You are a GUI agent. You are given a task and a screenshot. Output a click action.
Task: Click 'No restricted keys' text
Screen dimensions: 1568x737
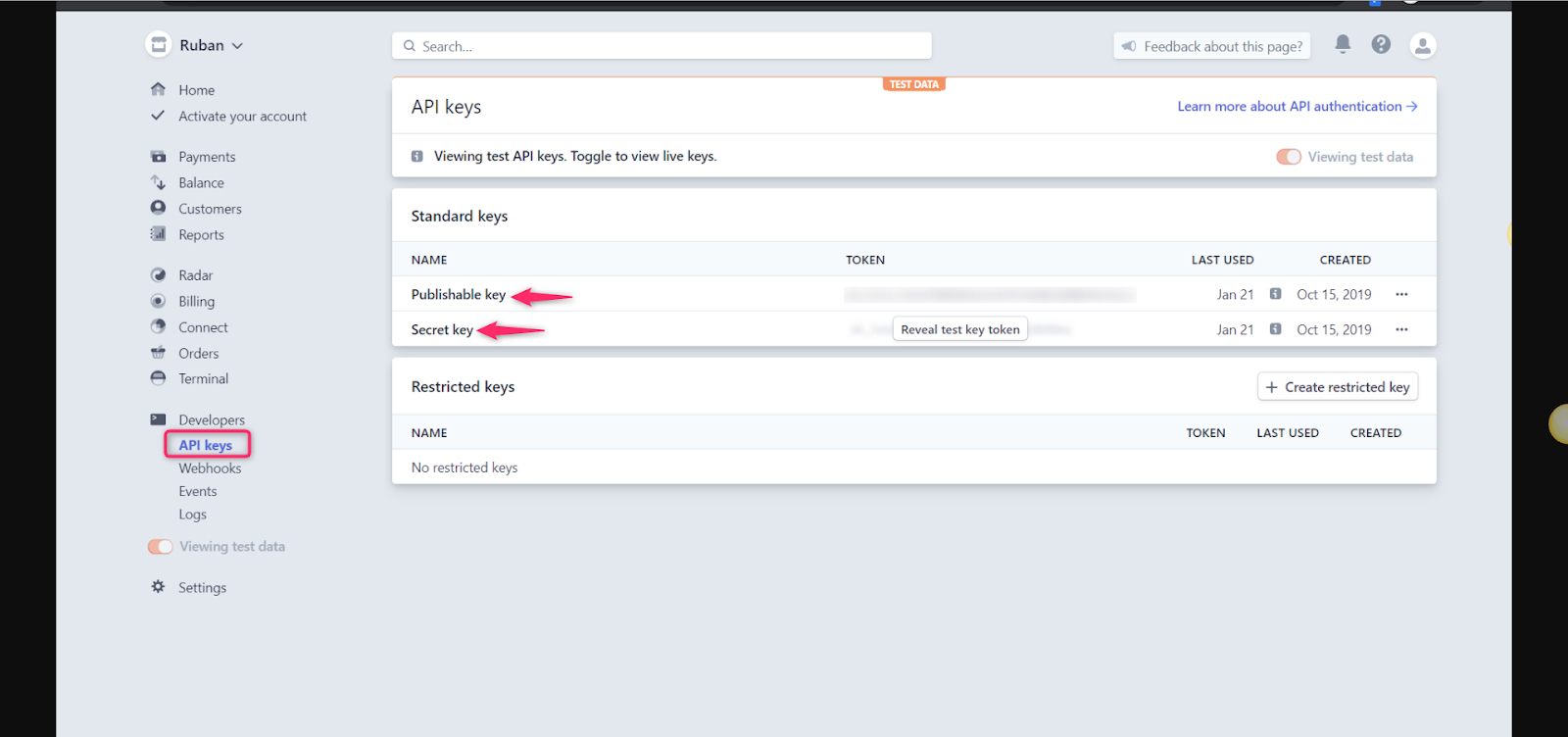coord(465,467)
